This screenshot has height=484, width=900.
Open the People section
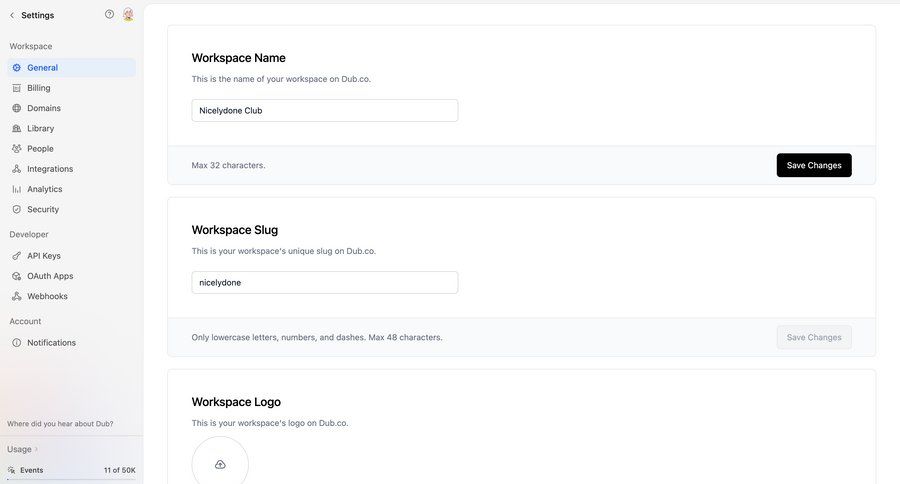pyautogui.click(x=72, y=149)
